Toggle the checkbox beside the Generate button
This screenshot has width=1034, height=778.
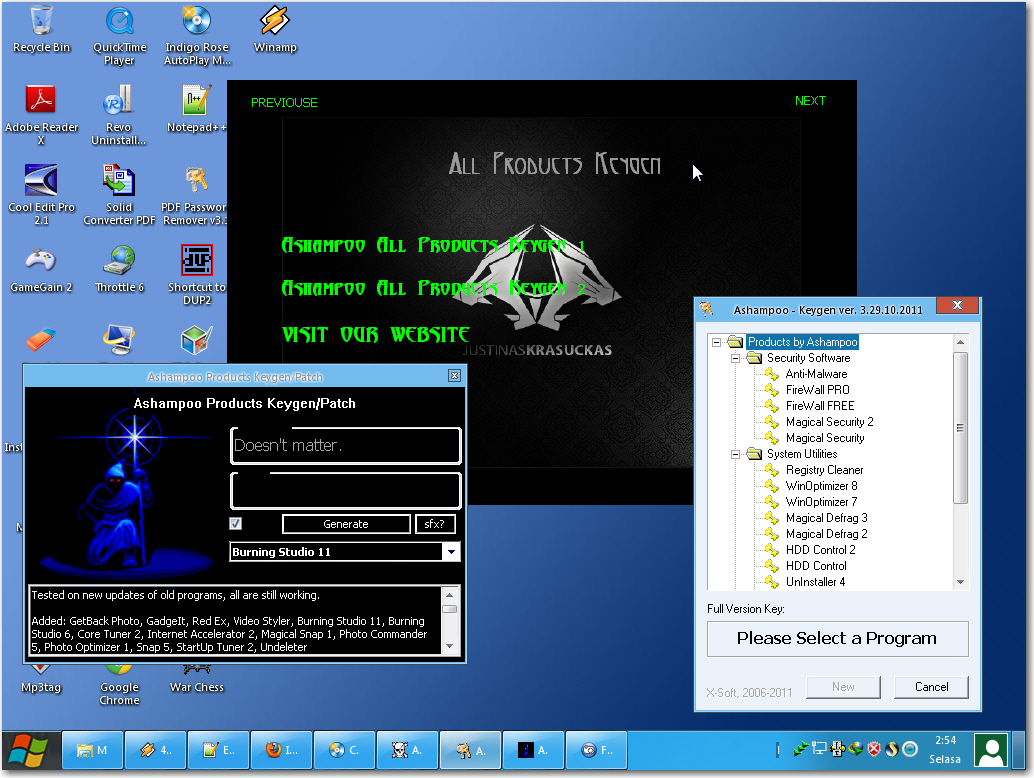[235, 524]
